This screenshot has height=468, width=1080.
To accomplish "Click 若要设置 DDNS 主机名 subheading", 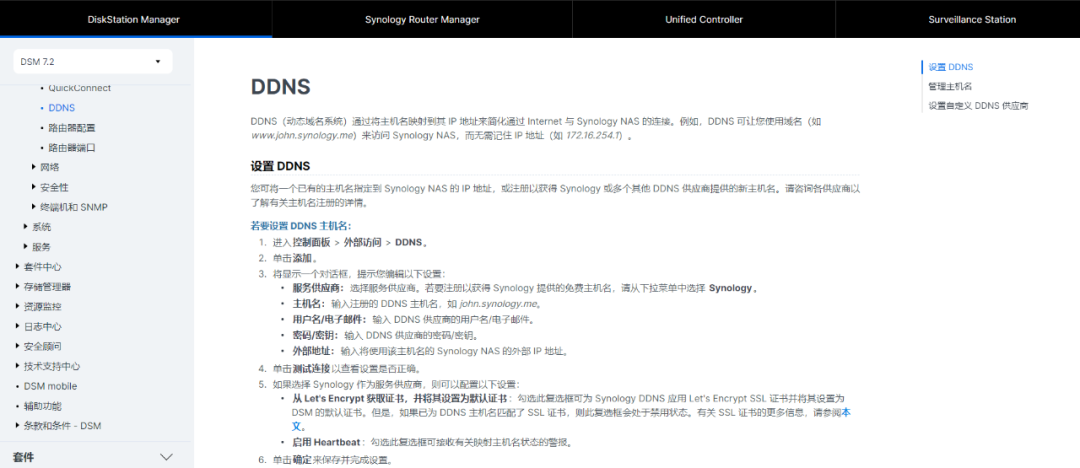I will [301, 225].
